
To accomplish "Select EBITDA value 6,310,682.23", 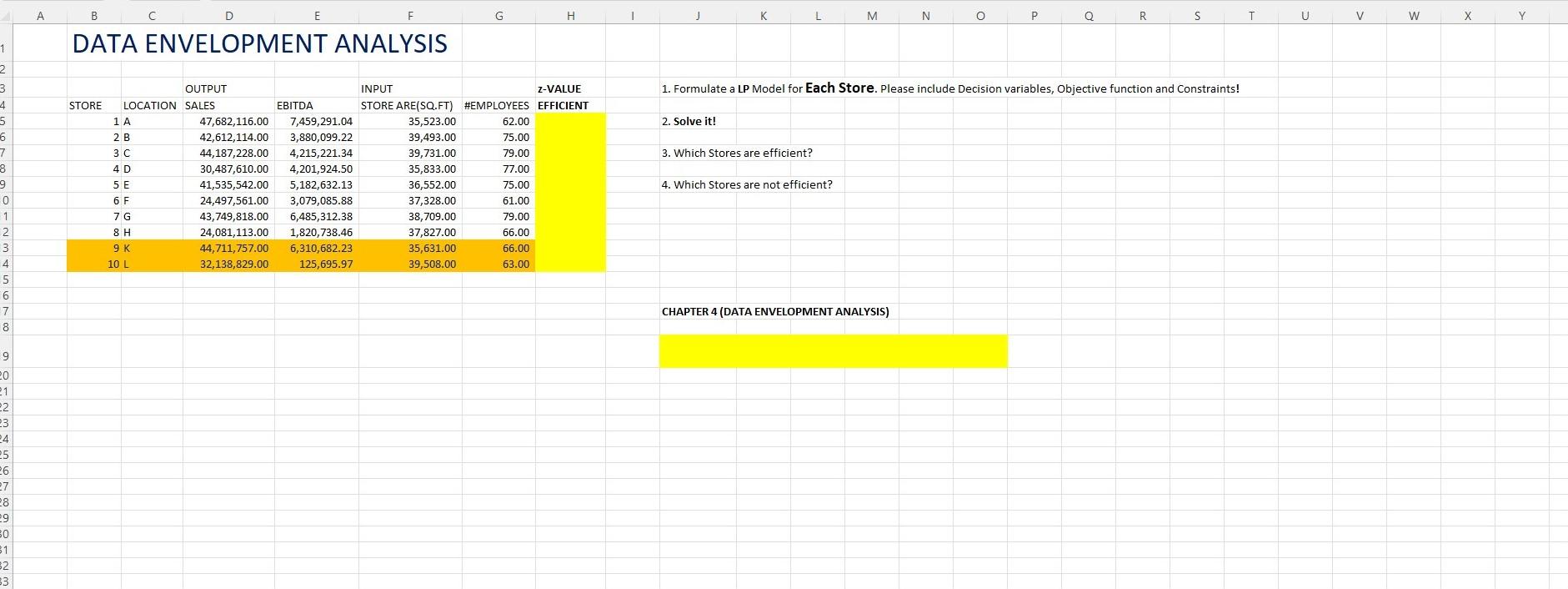I will tap(321, 248).
